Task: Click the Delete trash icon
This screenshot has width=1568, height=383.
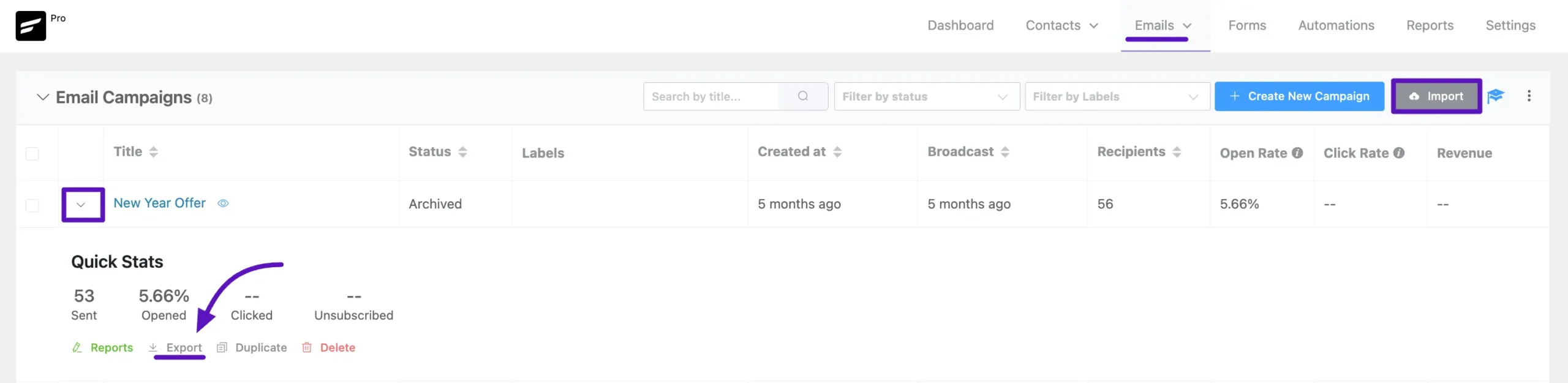Action: coord(307,347)
